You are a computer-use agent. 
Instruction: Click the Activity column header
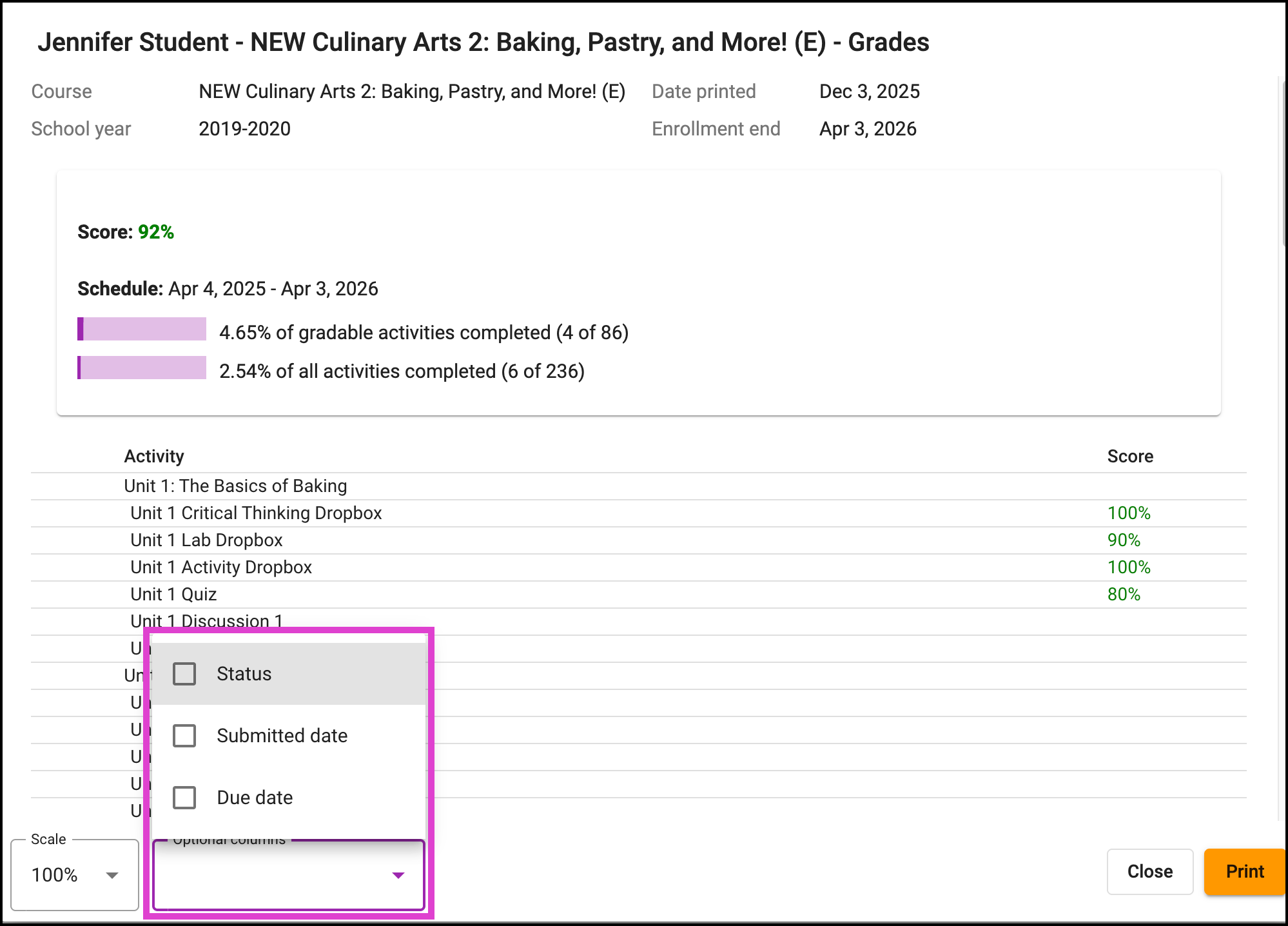(154, 457)
